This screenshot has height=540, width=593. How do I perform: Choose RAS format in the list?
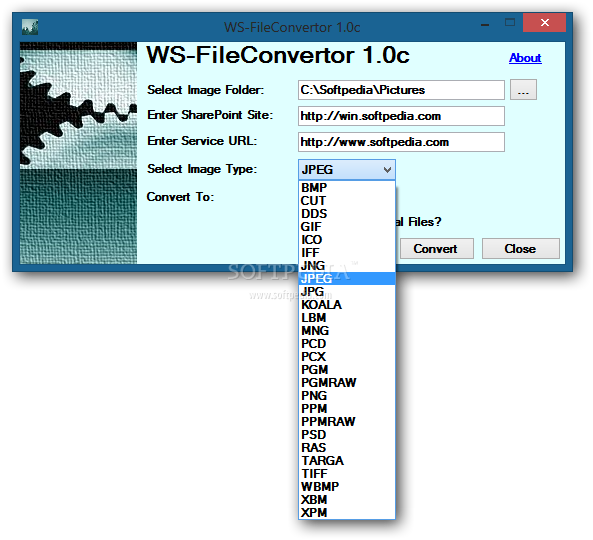(x=347, y=448)
